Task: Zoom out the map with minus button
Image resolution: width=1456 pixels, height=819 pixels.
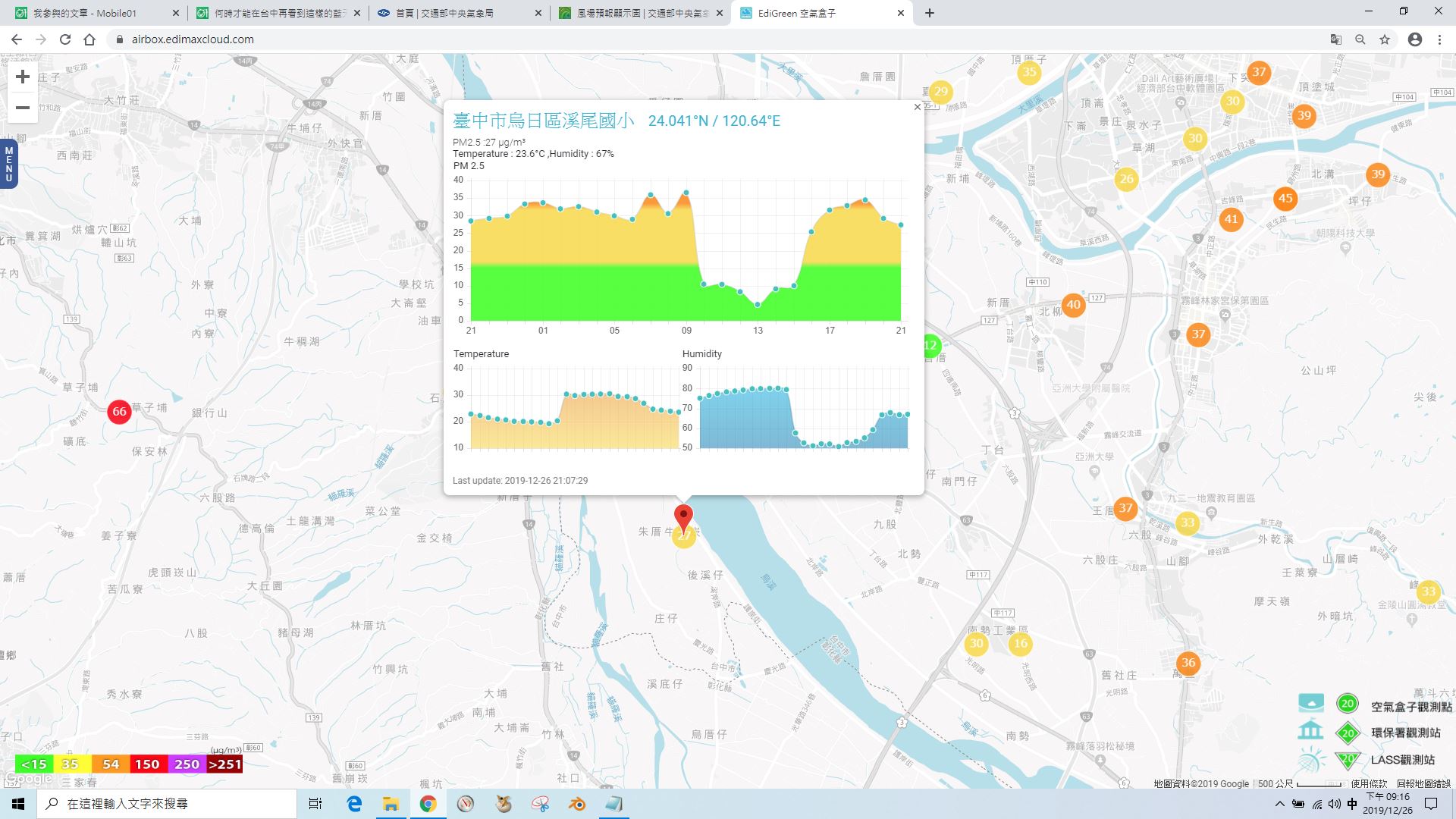Action: pyautogui.click(x=23, y=108)
